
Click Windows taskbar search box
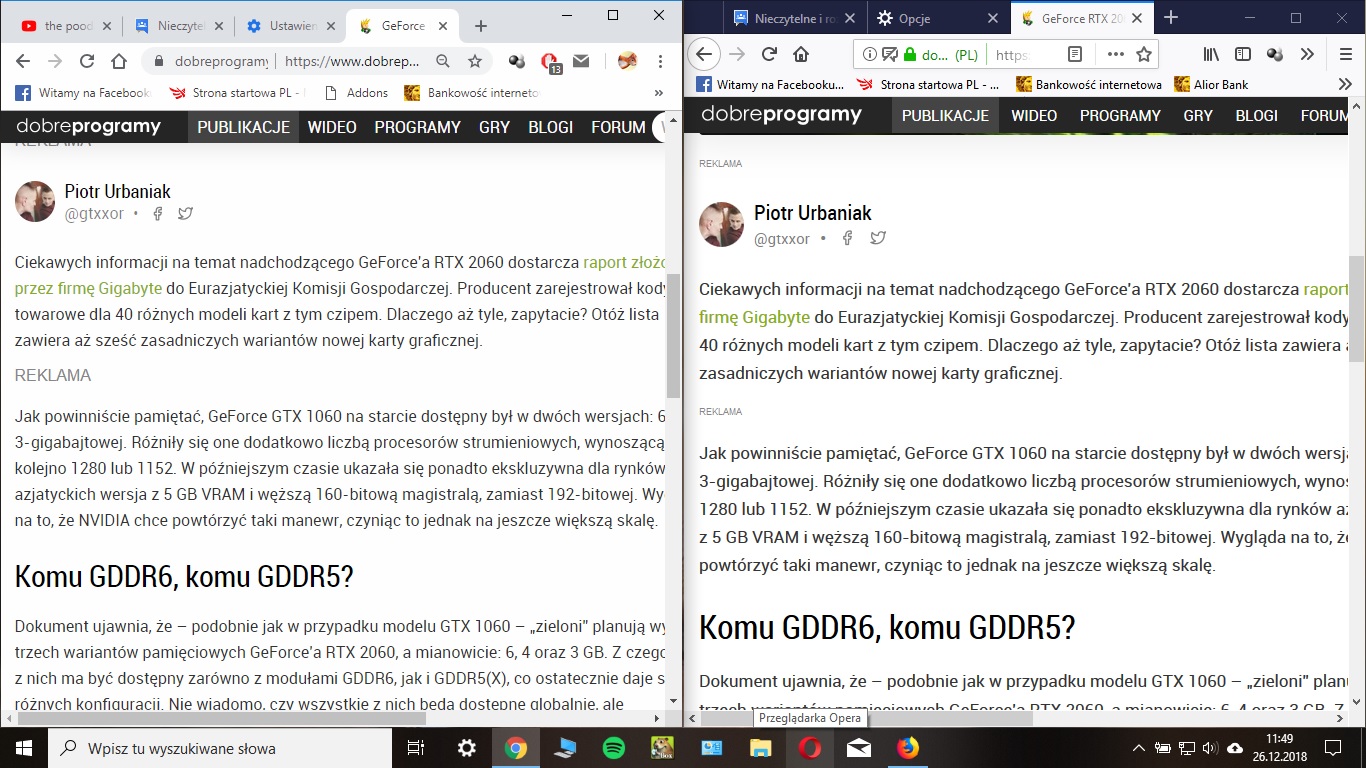[x=218, y=748]
